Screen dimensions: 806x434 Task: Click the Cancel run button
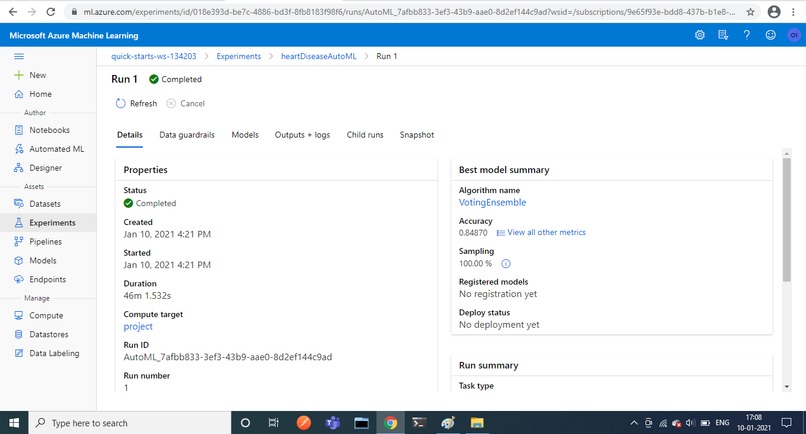pos(186,103)
